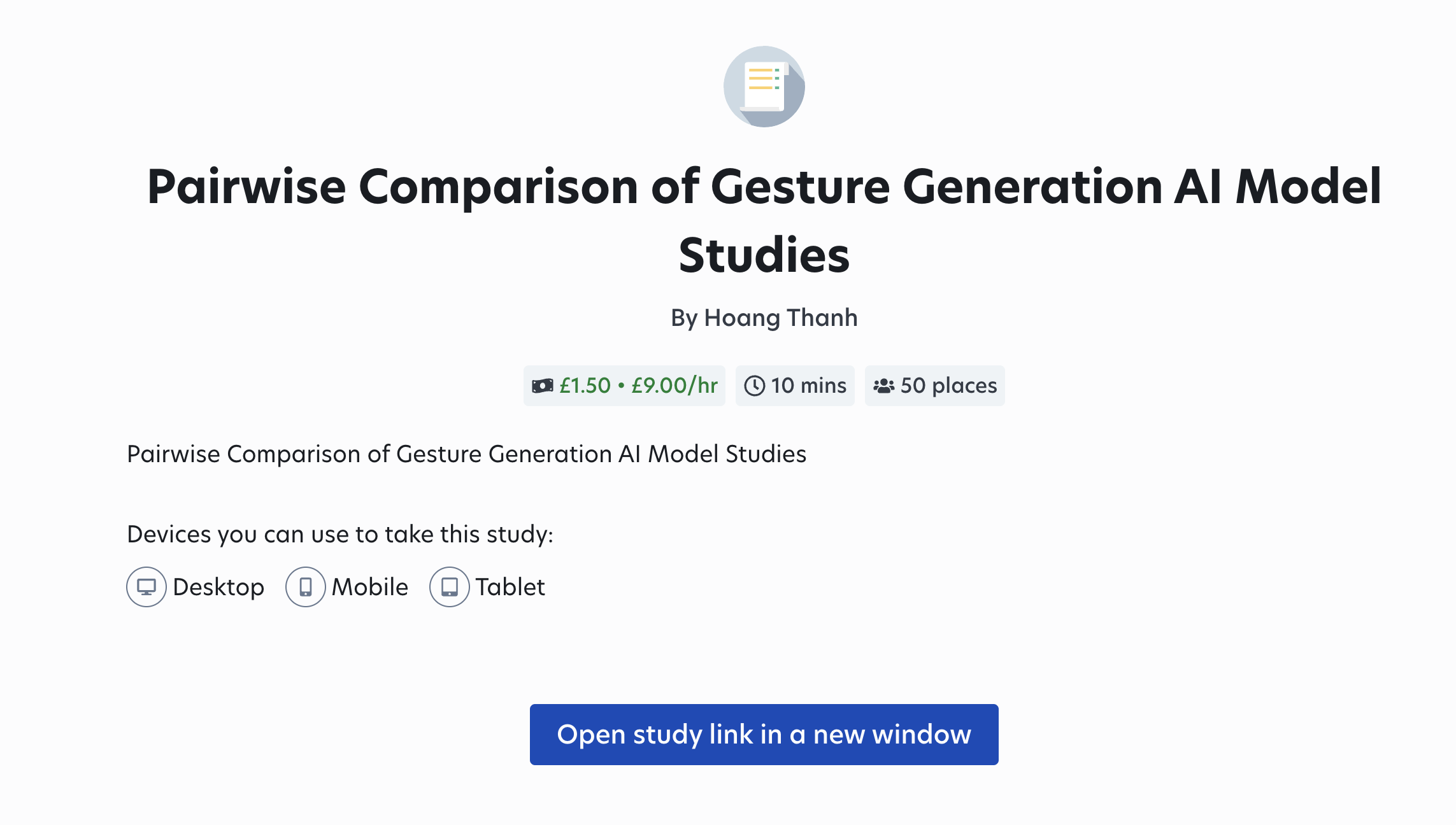Click the Mobile phone icon

[306, 587]
